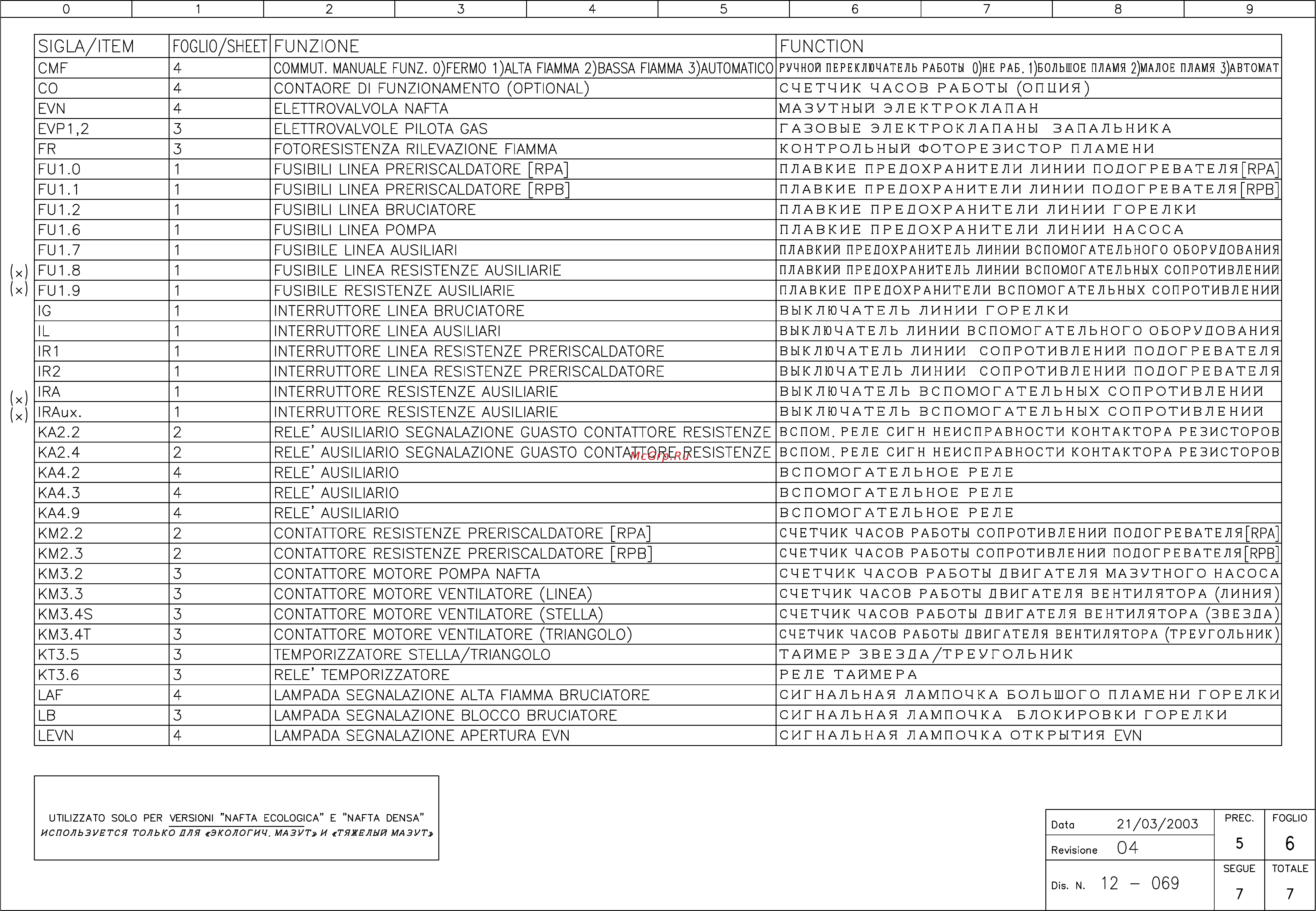Click 'ТАЙМЕР ЗВЕЗДА/ТРЕУГОЛЬНИК' text
1316x911 pixels.
coord(926,655)
